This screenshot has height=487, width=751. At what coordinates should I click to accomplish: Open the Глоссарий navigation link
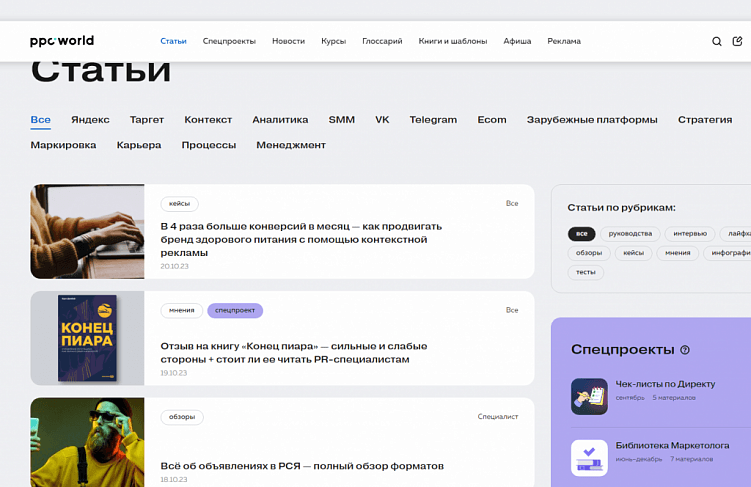[x=382, y=41]
